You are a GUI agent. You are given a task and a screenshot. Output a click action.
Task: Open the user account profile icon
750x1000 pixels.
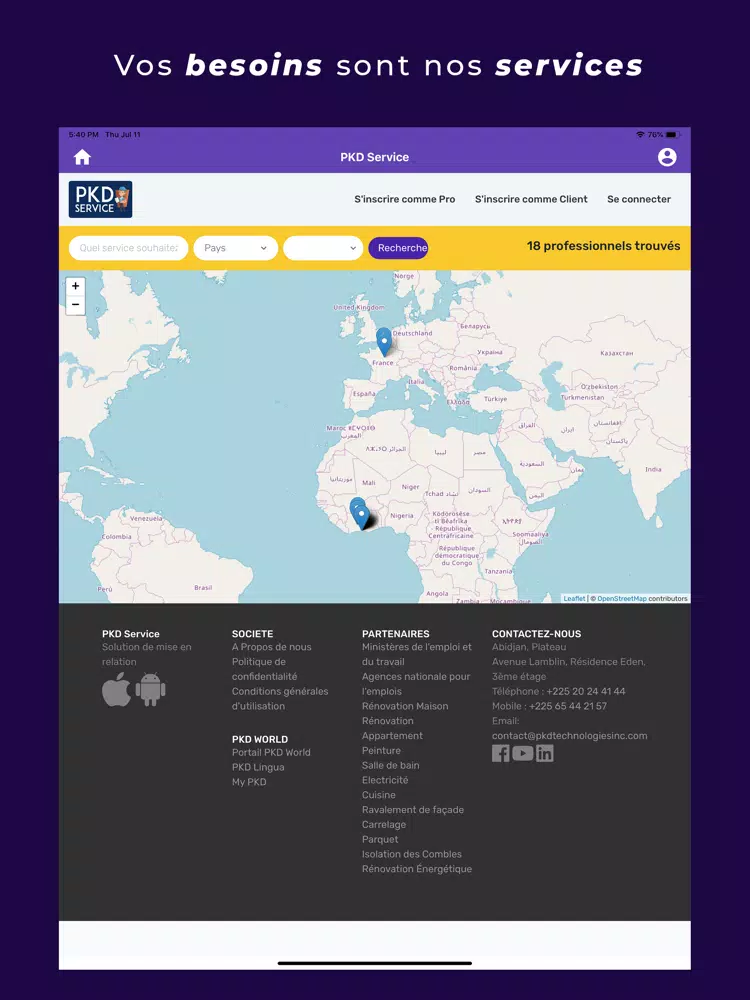click(x=667, y=157)
